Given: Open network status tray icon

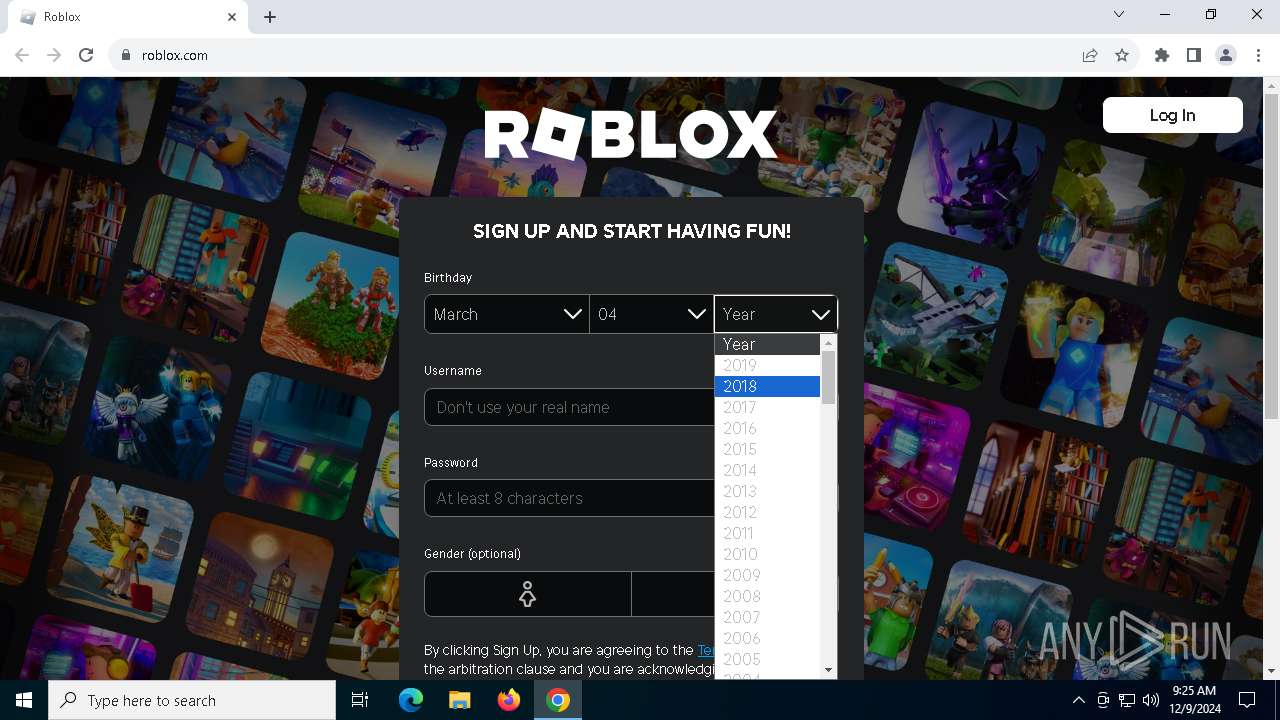Looking at the screenshot, I should pyautogui.click(x=1127, y=700).
